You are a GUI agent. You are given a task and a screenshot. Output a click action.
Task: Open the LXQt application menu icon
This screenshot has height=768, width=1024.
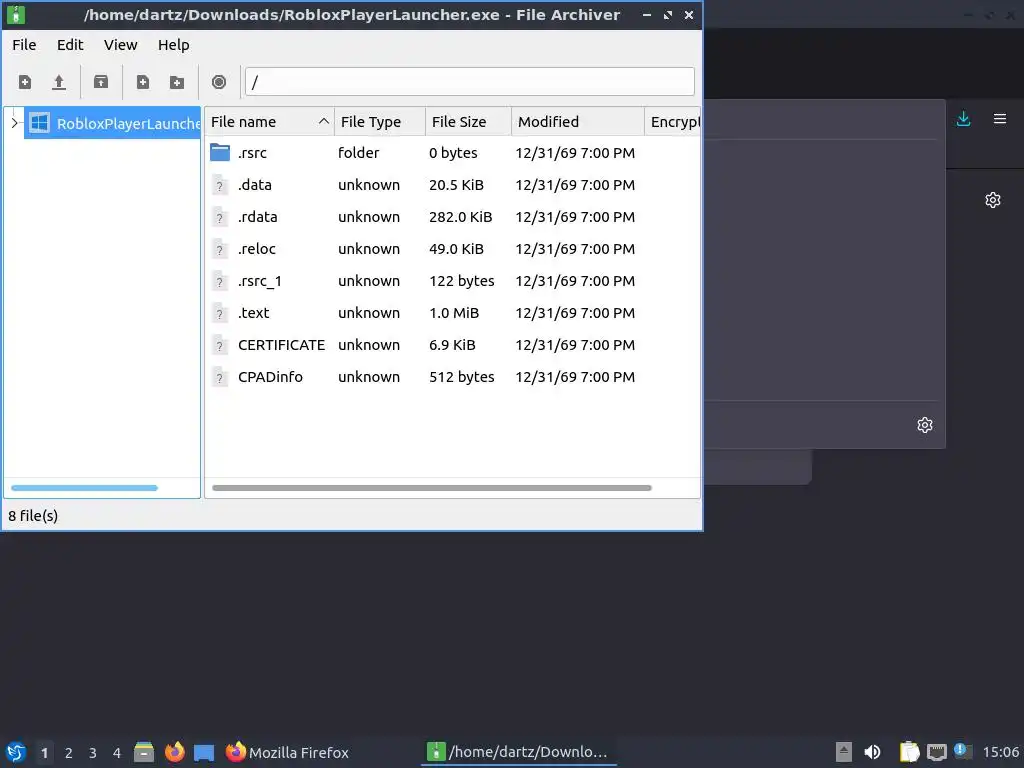click(16, 752)
